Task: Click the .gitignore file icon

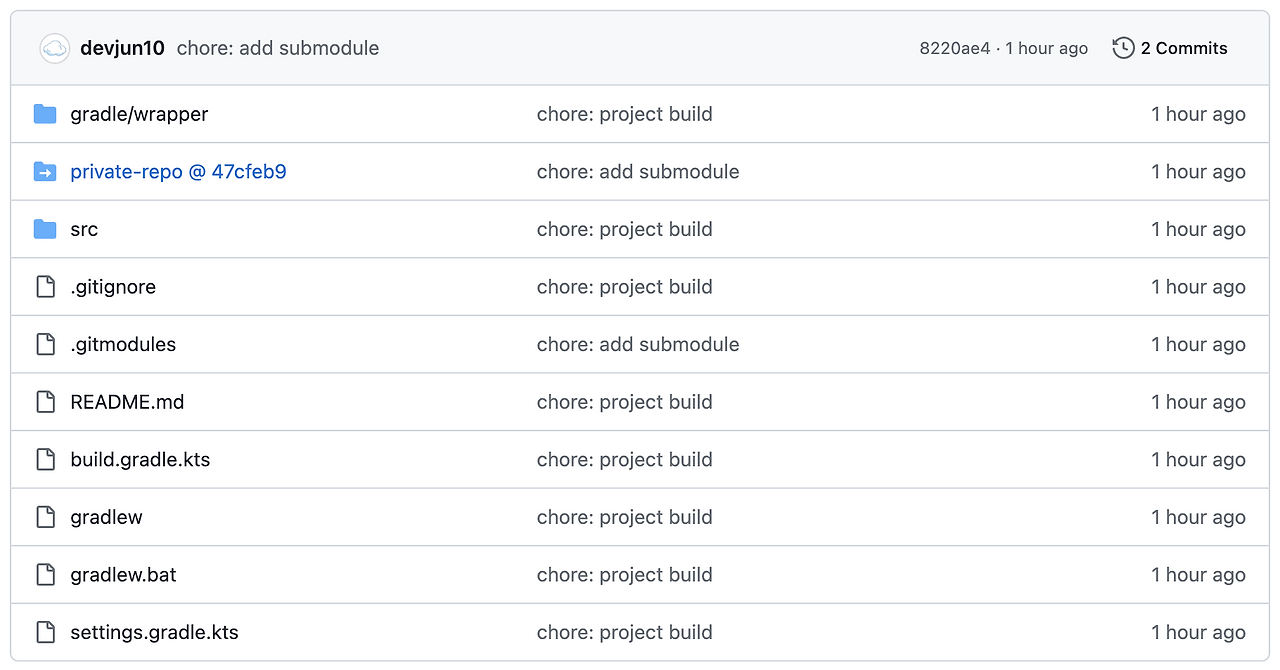Action: (x=45, y=287)
